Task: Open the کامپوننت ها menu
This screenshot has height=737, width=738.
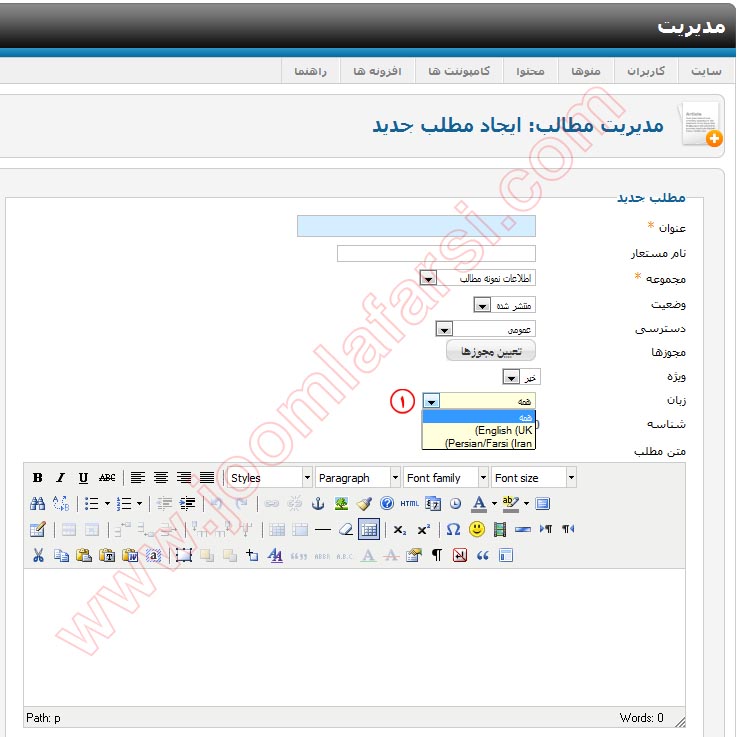Action: click(x=459, y=71)
